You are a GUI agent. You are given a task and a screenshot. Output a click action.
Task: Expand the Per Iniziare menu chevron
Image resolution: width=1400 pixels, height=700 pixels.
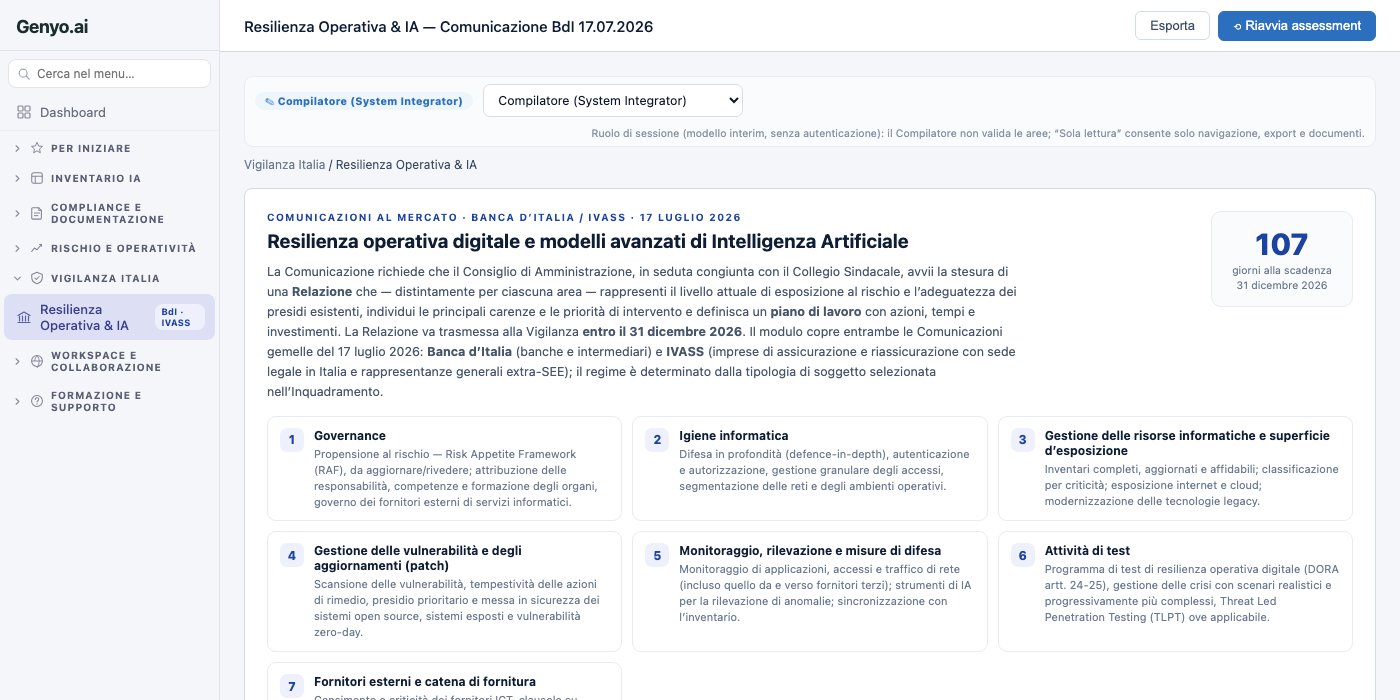pos(17,148)
